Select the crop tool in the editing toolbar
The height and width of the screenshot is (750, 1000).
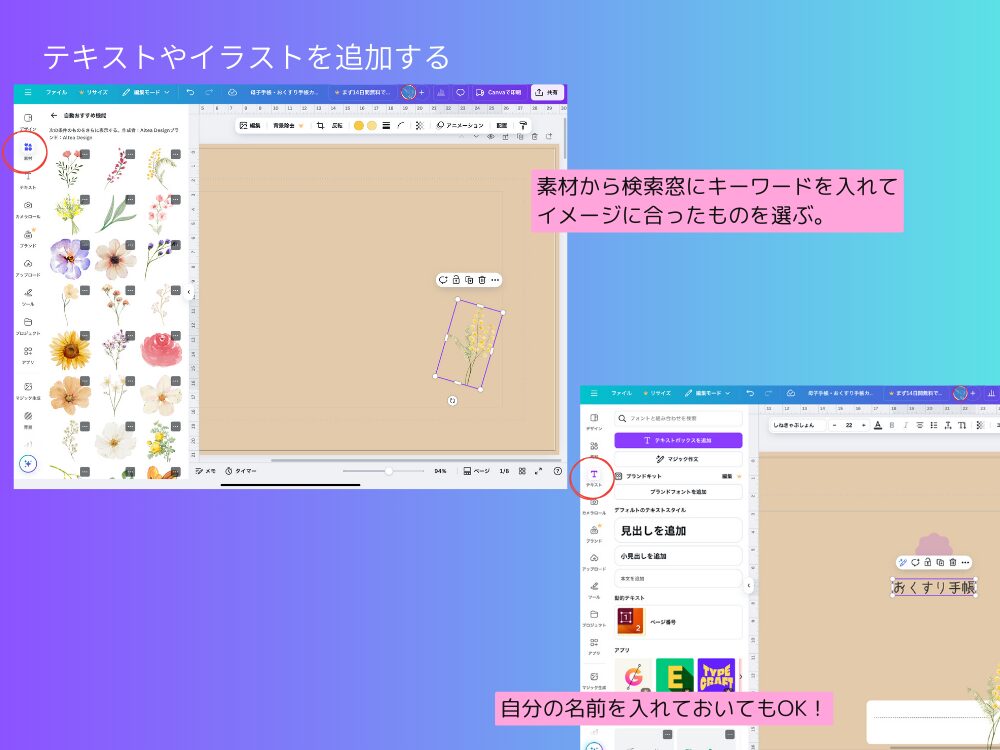pos(320,125)
